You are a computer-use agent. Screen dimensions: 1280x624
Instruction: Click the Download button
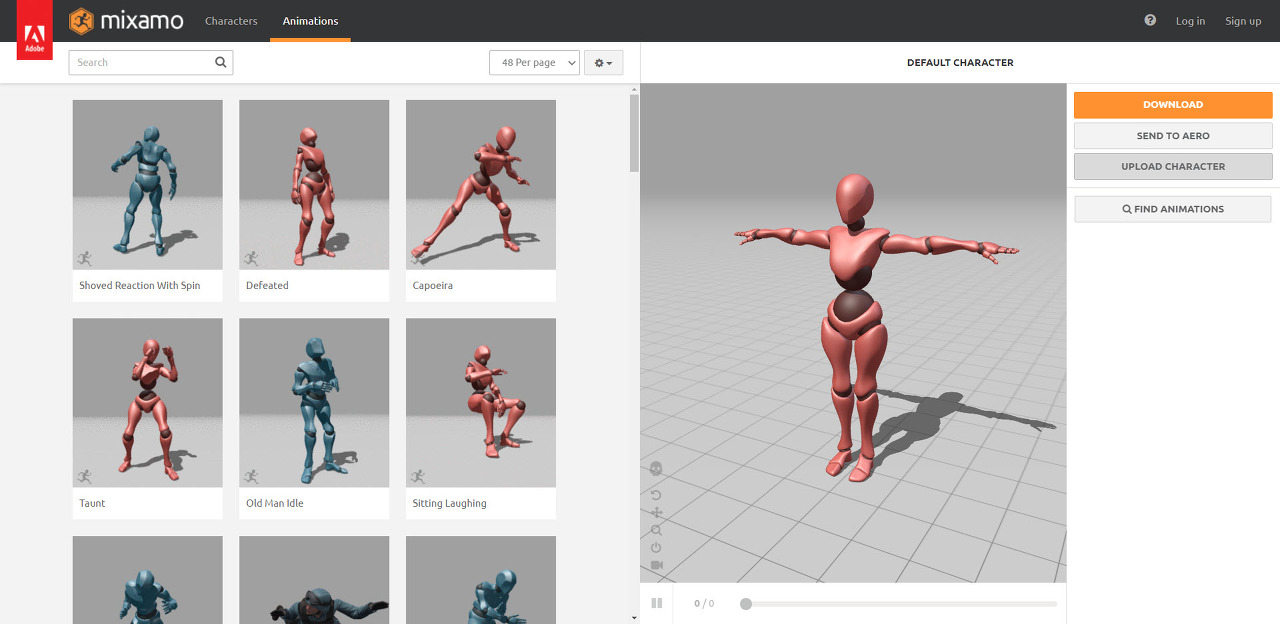[1173, 105]
